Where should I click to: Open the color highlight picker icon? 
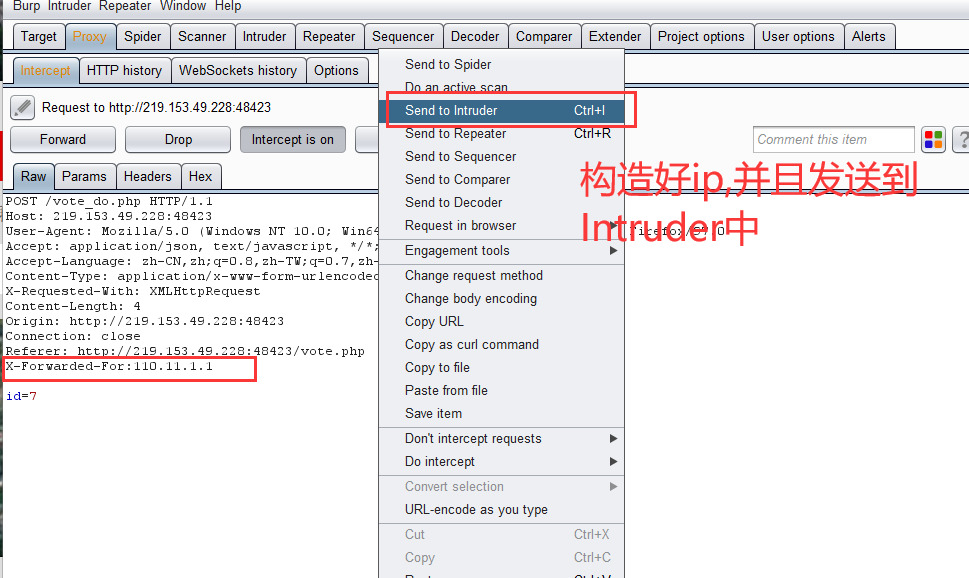[933, 140]
